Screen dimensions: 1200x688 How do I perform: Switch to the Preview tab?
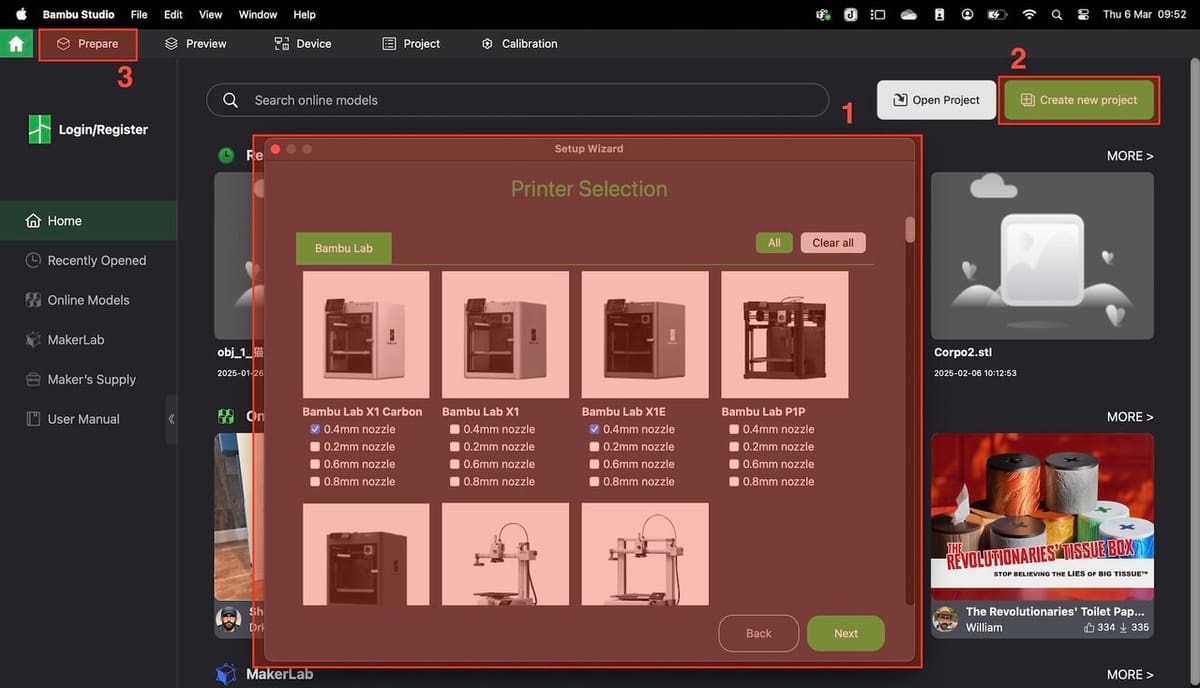tap(196, 44)
